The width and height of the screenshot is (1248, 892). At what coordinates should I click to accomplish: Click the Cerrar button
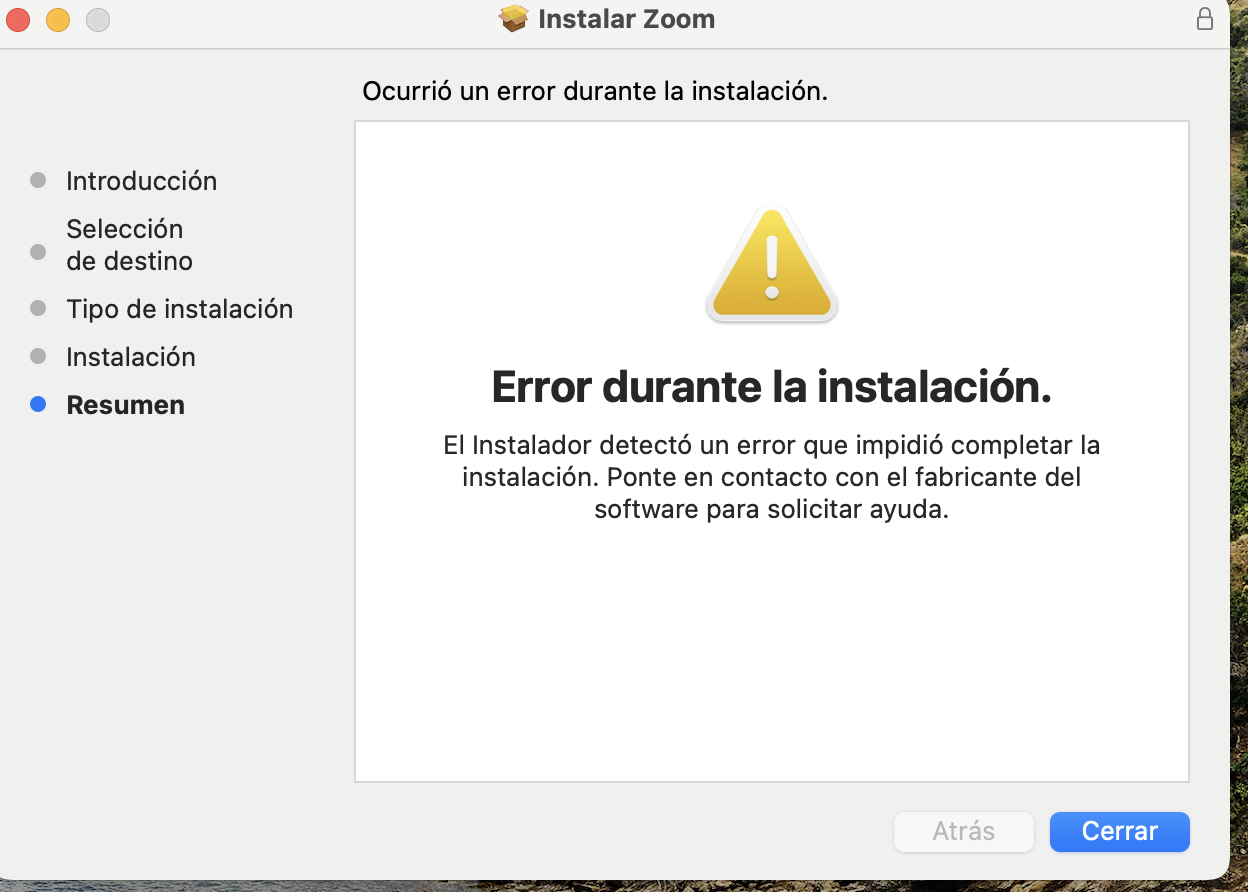(1119, 831)
